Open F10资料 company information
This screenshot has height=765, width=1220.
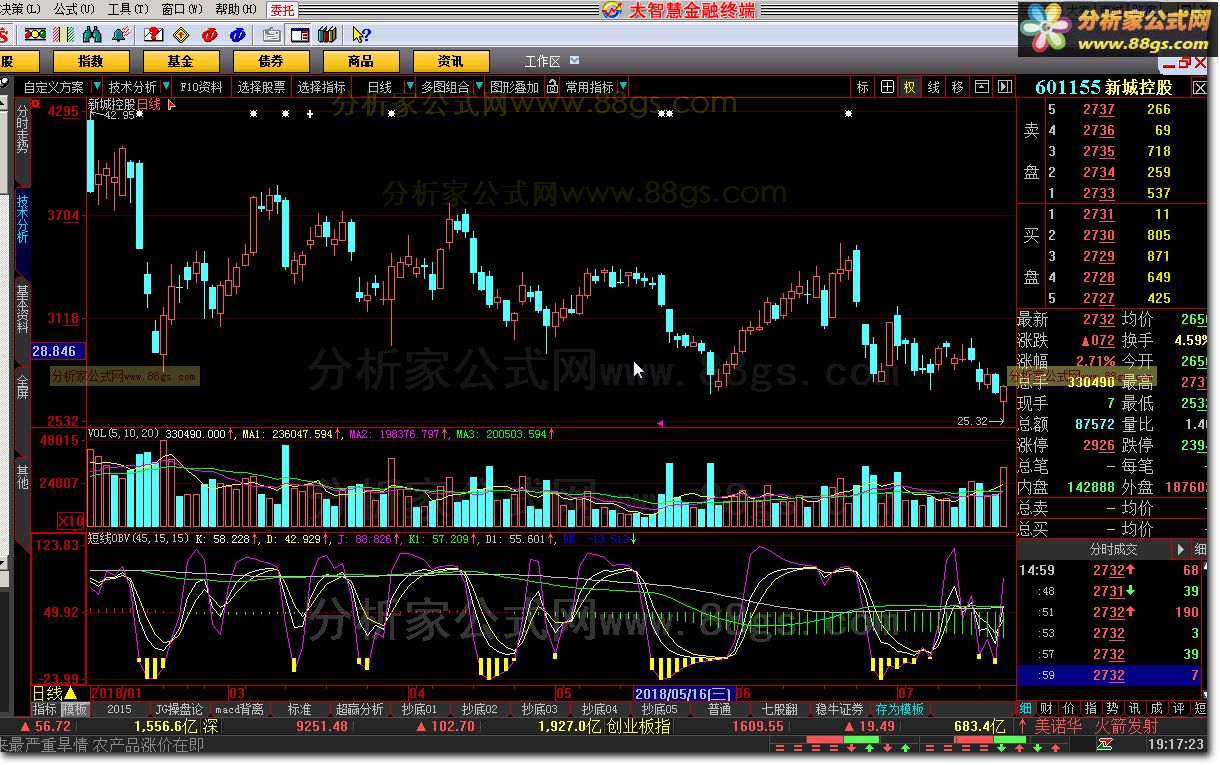click(201, 88)
